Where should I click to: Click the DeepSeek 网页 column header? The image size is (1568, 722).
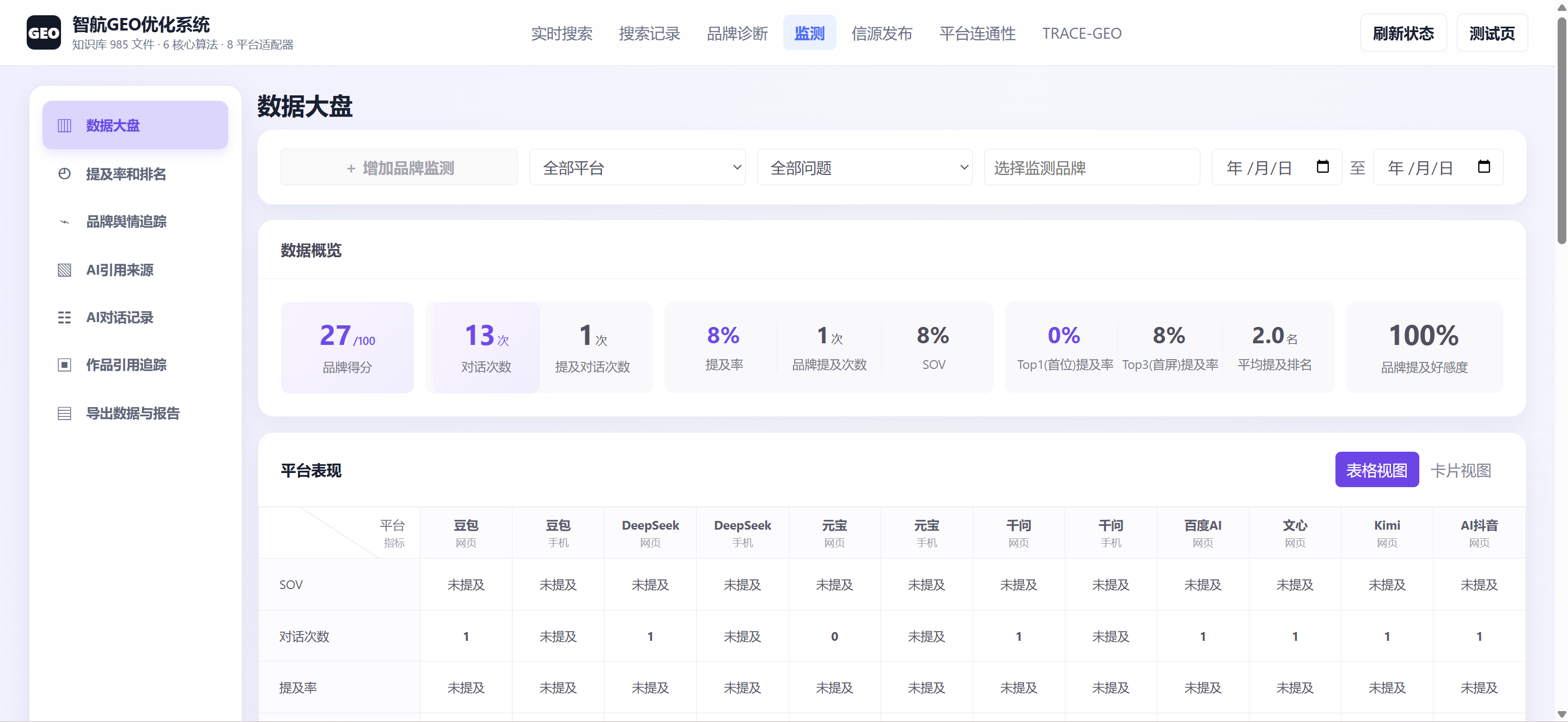(650, 533)
